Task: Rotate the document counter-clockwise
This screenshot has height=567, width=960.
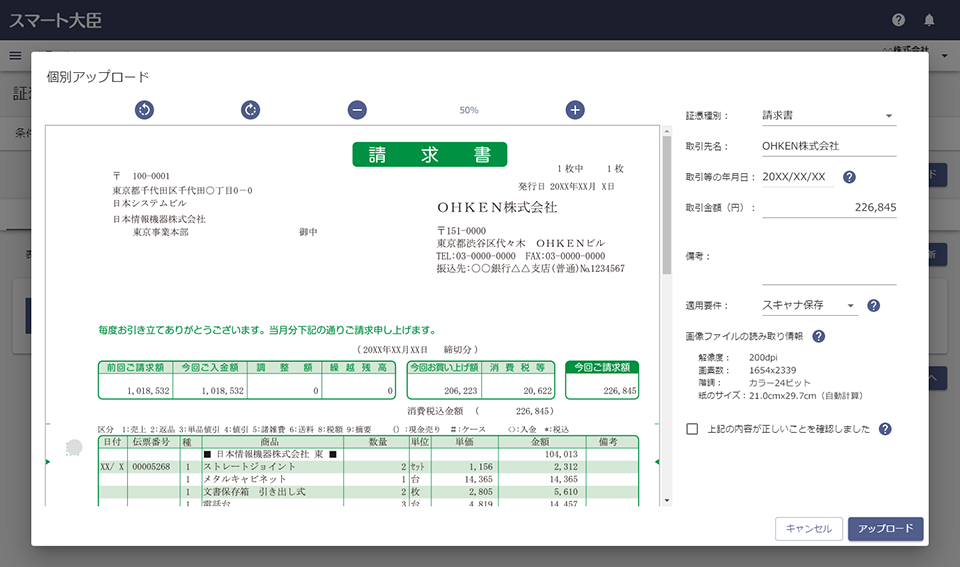Action: click(x=144, y=110)
